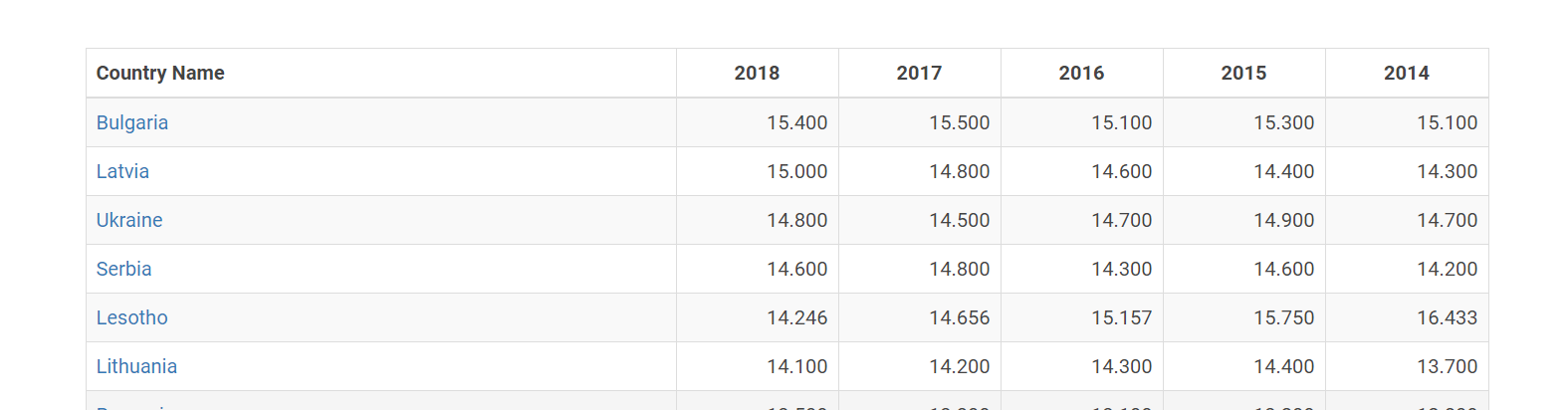The height and width of the screenshot is (410, 1568).
Task: Open the Bulgaria country link
Action: 132,122
